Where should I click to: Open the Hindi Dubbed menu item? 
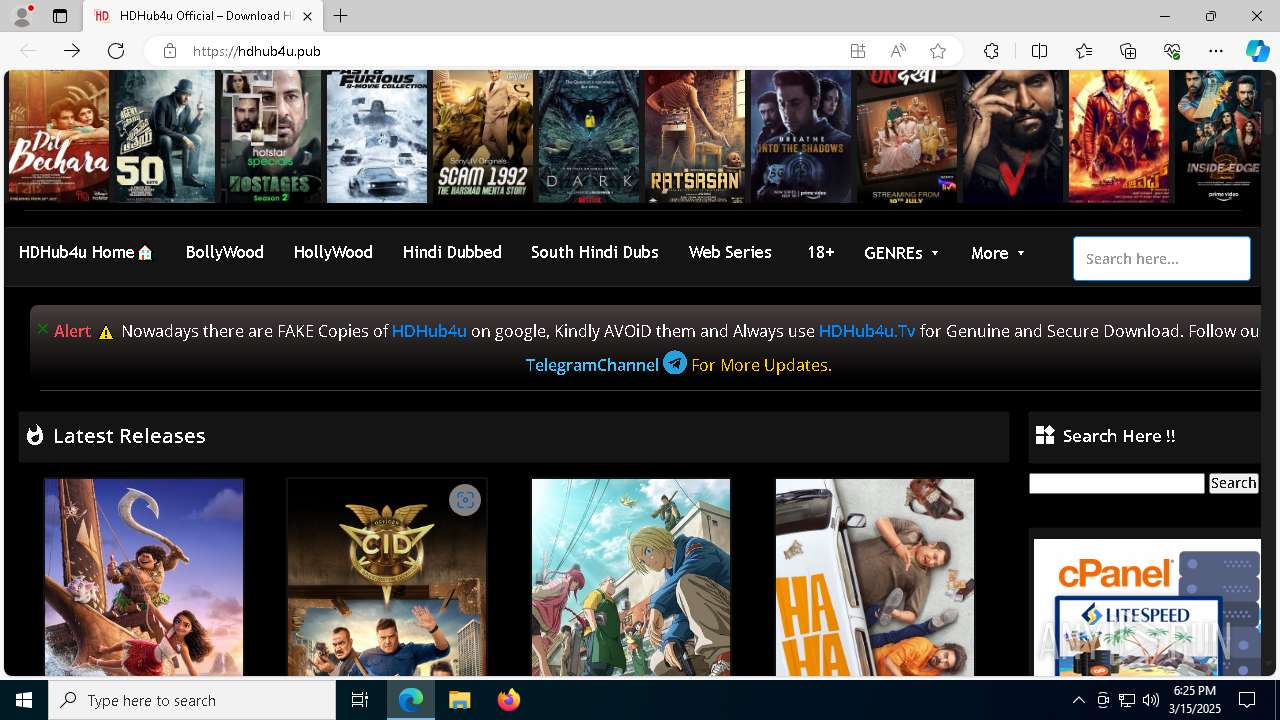click(x=452, y=253)
